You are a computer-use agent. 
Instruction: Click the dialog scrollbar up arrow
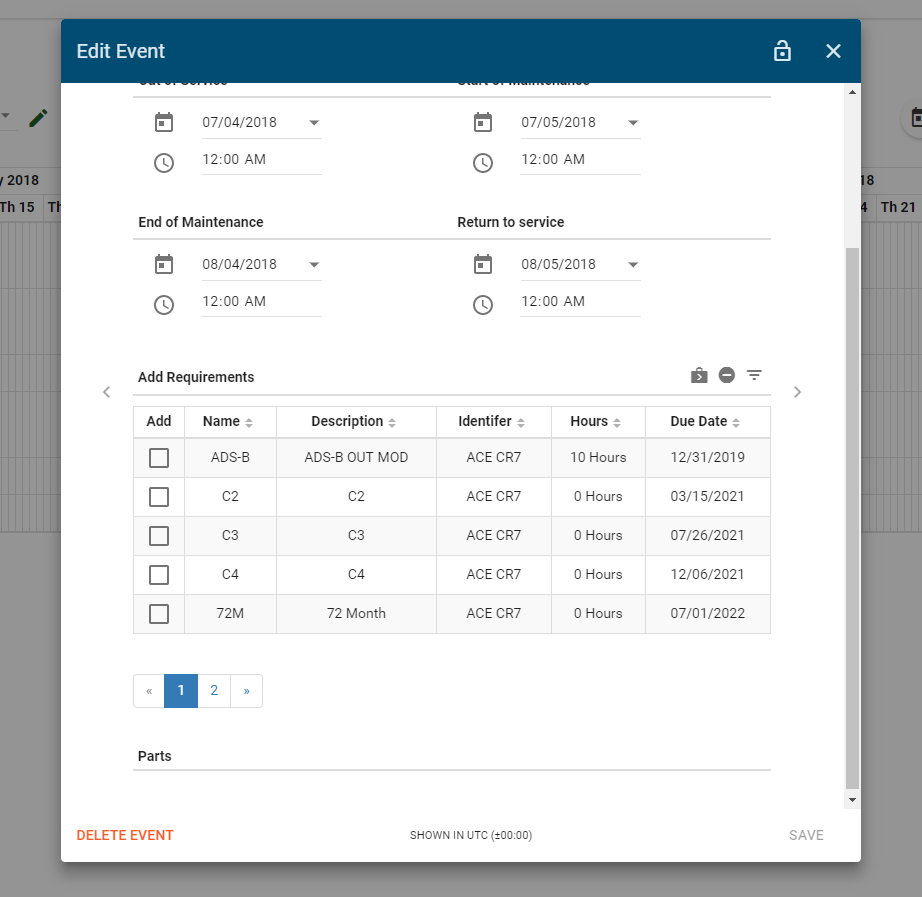(852, 92)
